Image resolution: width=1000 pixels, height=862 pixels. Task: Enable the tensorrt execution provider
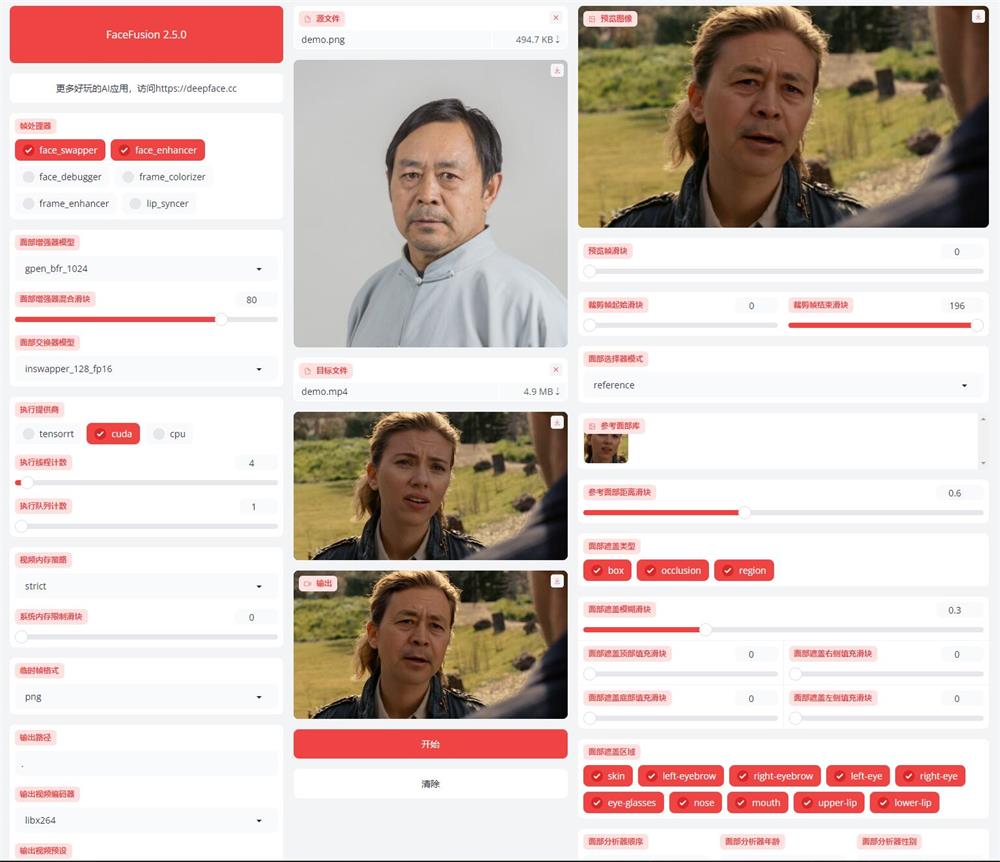click(x=48, y=434)
